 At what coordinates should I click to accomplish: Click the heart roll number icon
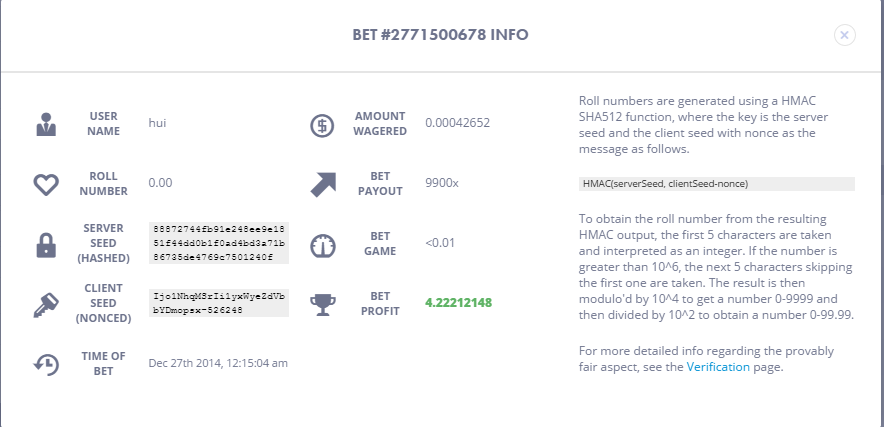46,184
